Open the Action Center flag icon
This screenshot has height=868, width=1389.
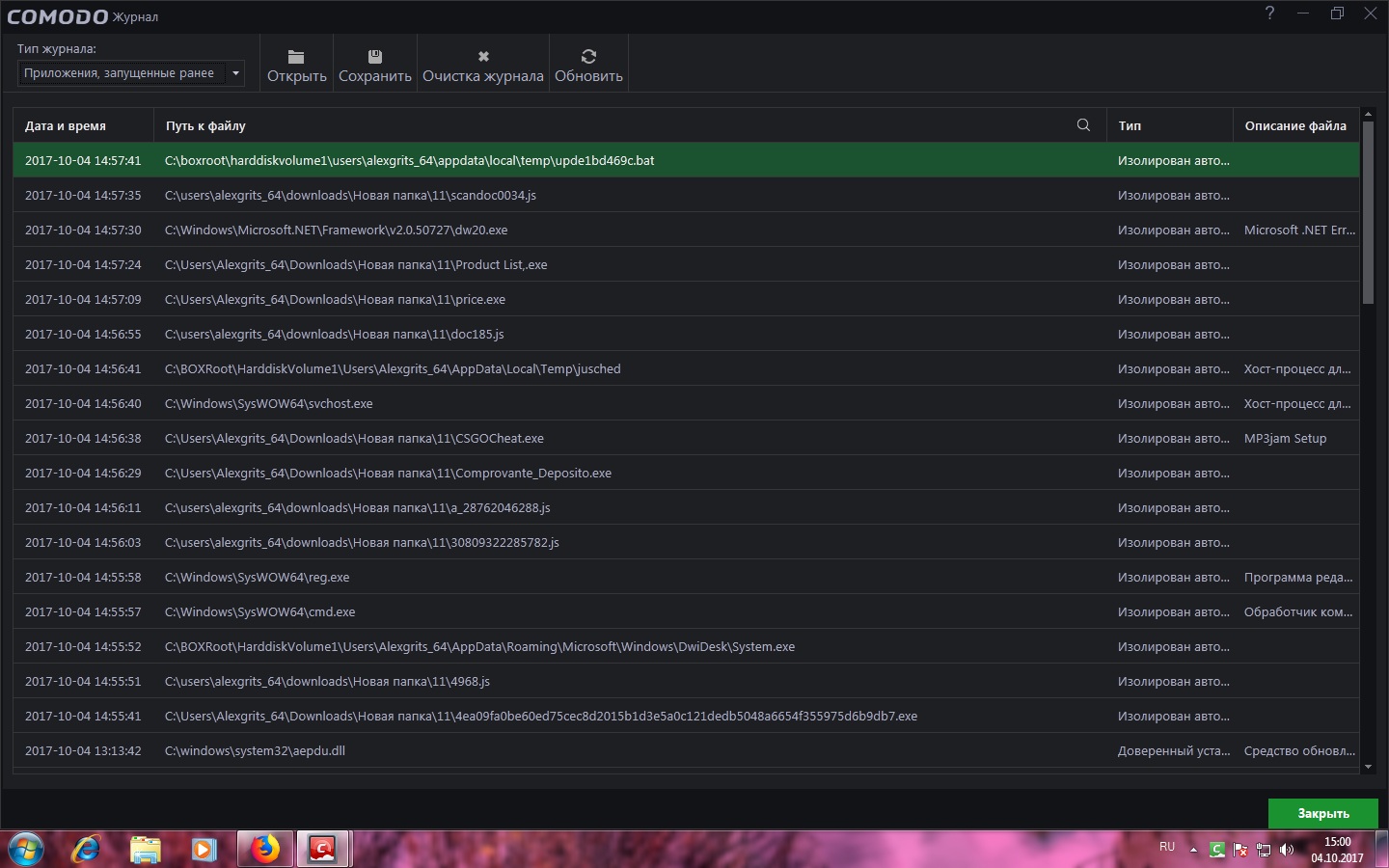pos(1240,850)
